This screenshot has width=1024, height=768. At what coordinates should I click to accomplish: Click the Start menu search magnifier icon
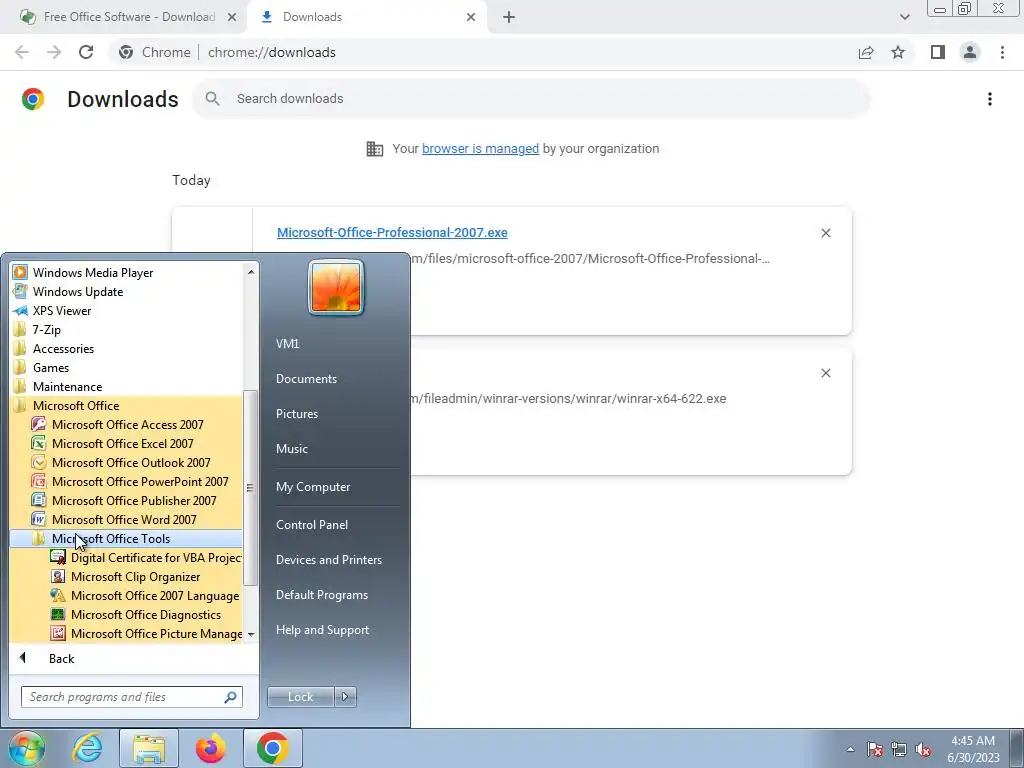[230, 697]
